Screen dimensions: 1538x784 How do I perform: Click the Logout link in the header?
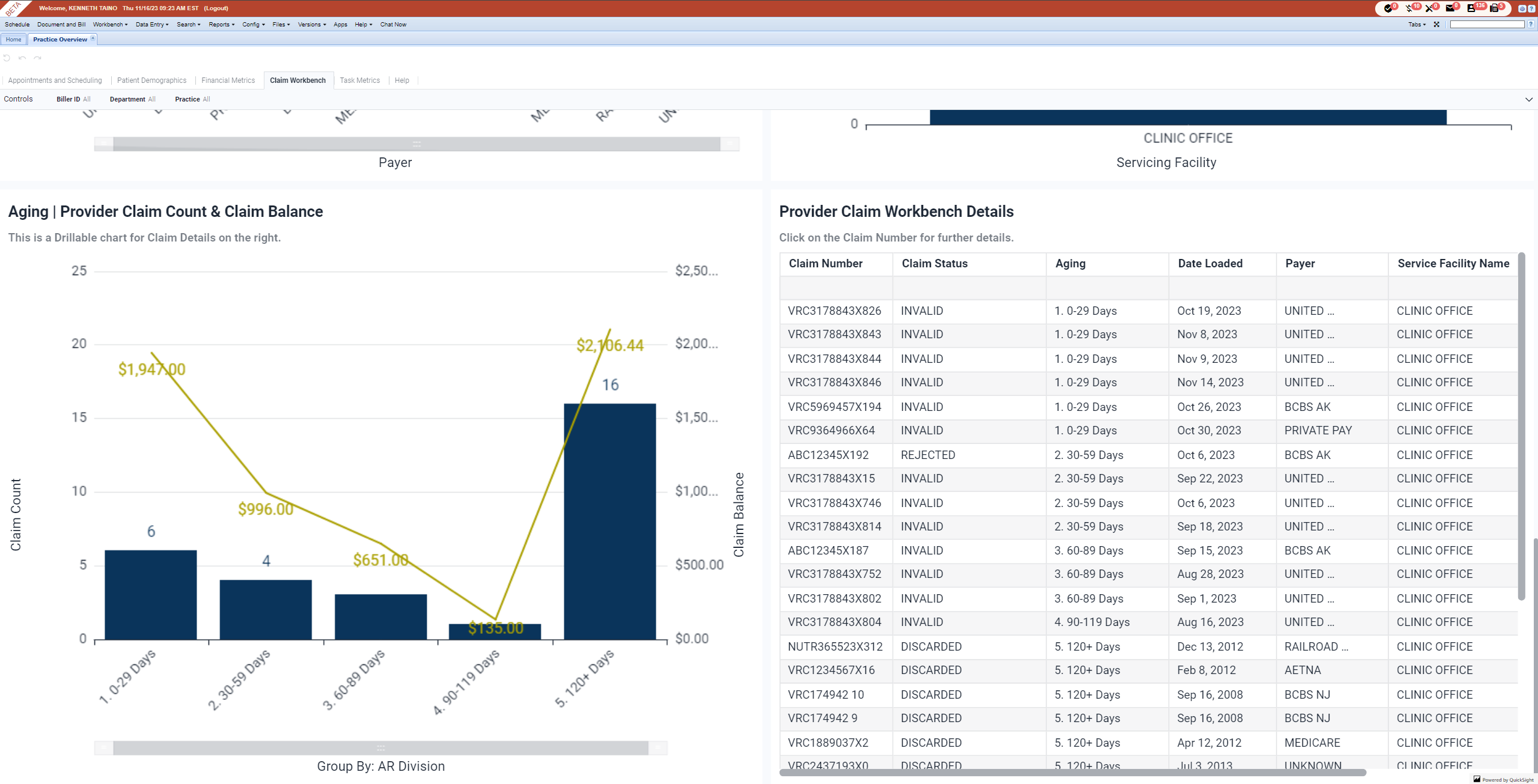[x=215, y=8]
